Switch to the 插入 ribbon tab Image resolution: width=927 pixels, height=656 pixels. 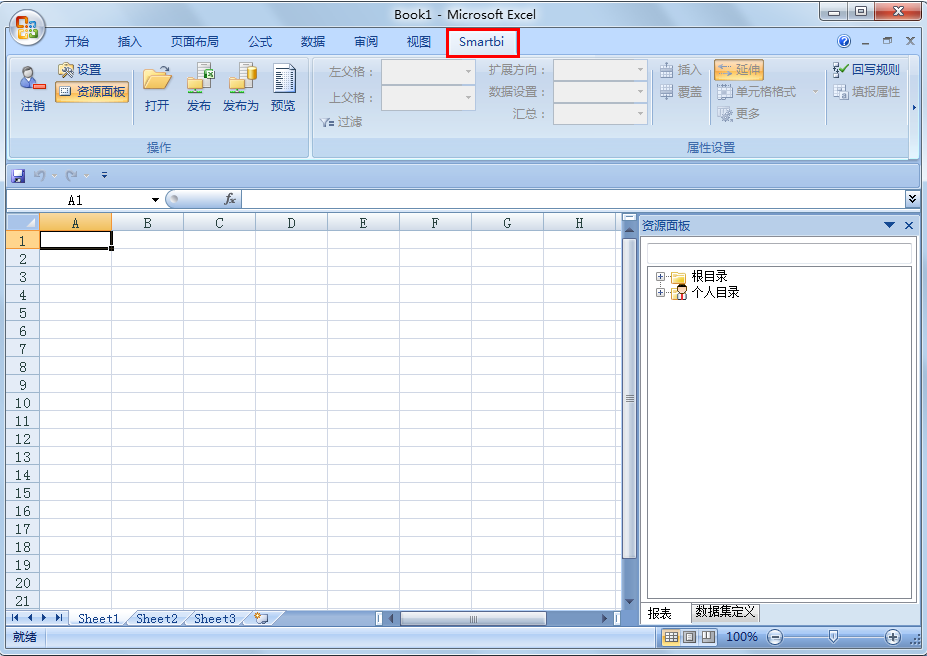tap(129, 41)
